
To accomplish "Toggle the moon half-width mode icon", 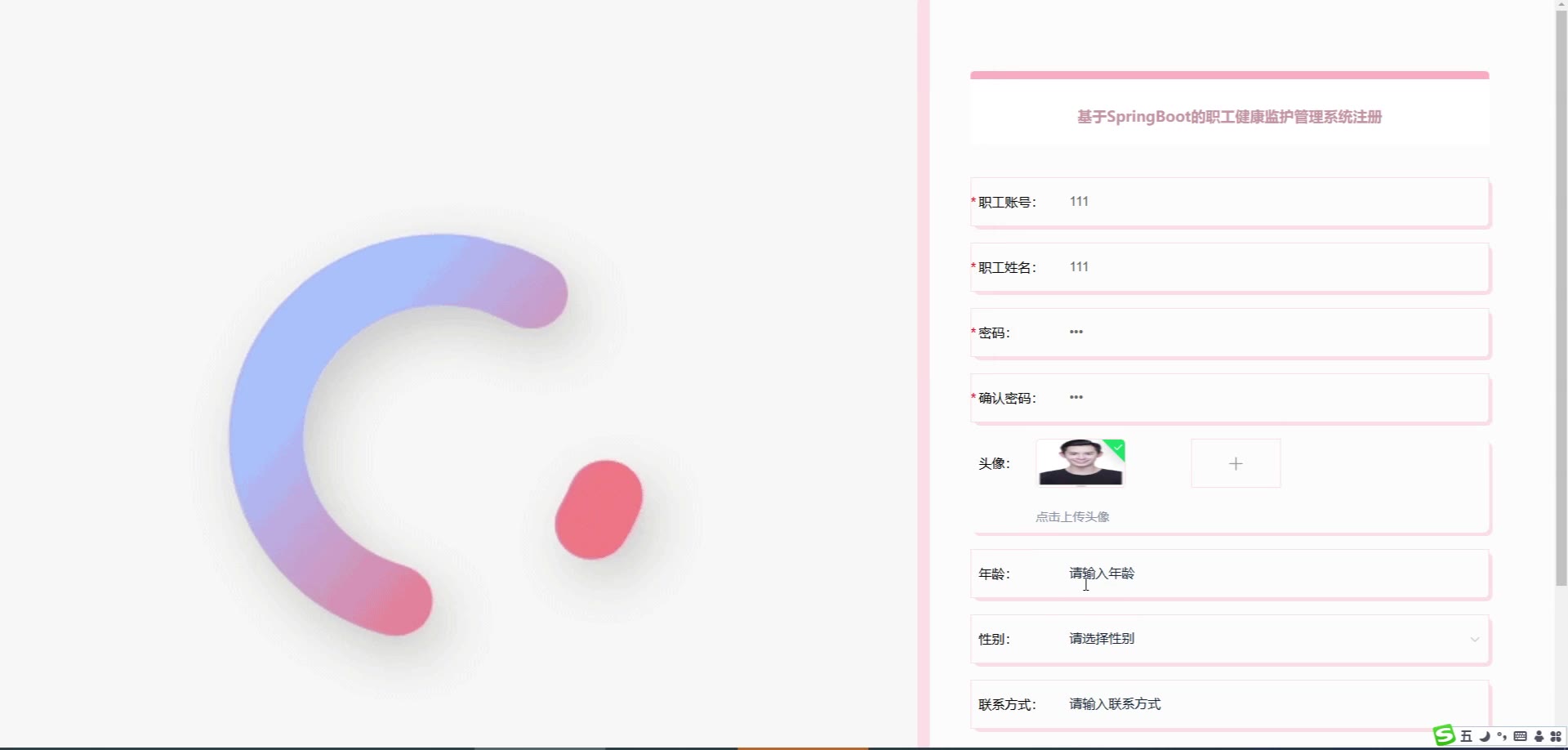I will pyautogui.click(x=1485, y=736).
